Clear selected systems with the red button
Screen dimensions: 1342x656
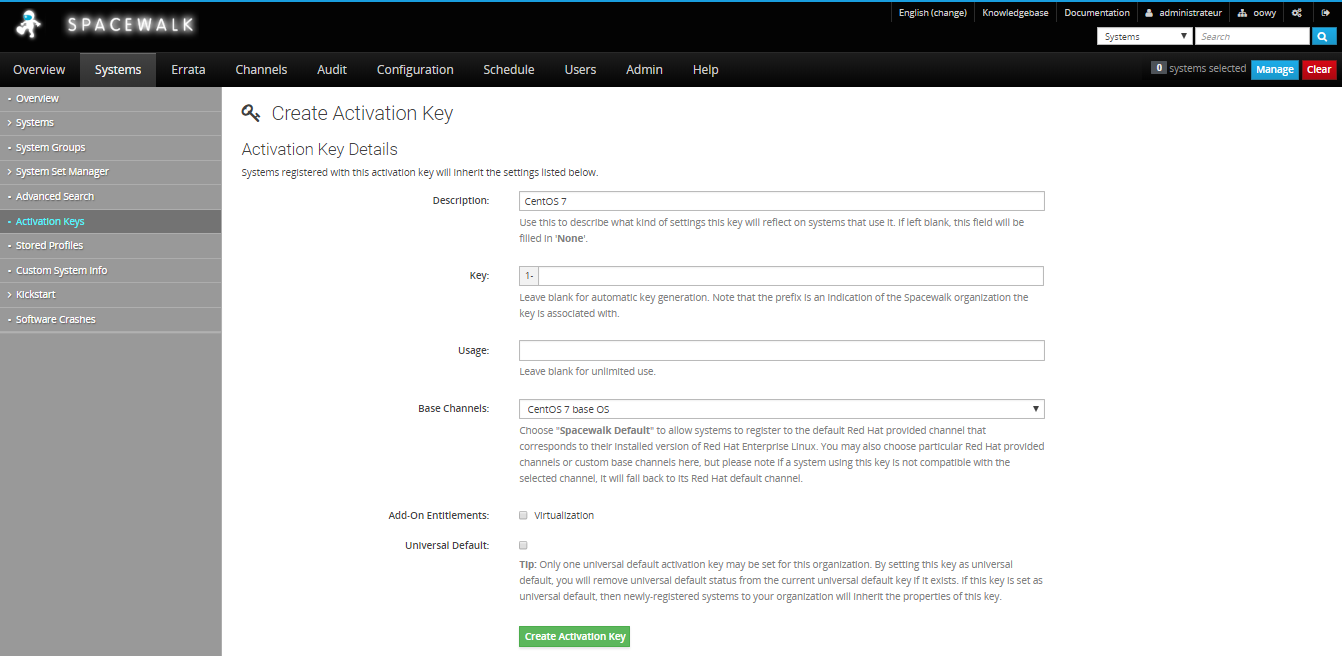point(1319,70)
